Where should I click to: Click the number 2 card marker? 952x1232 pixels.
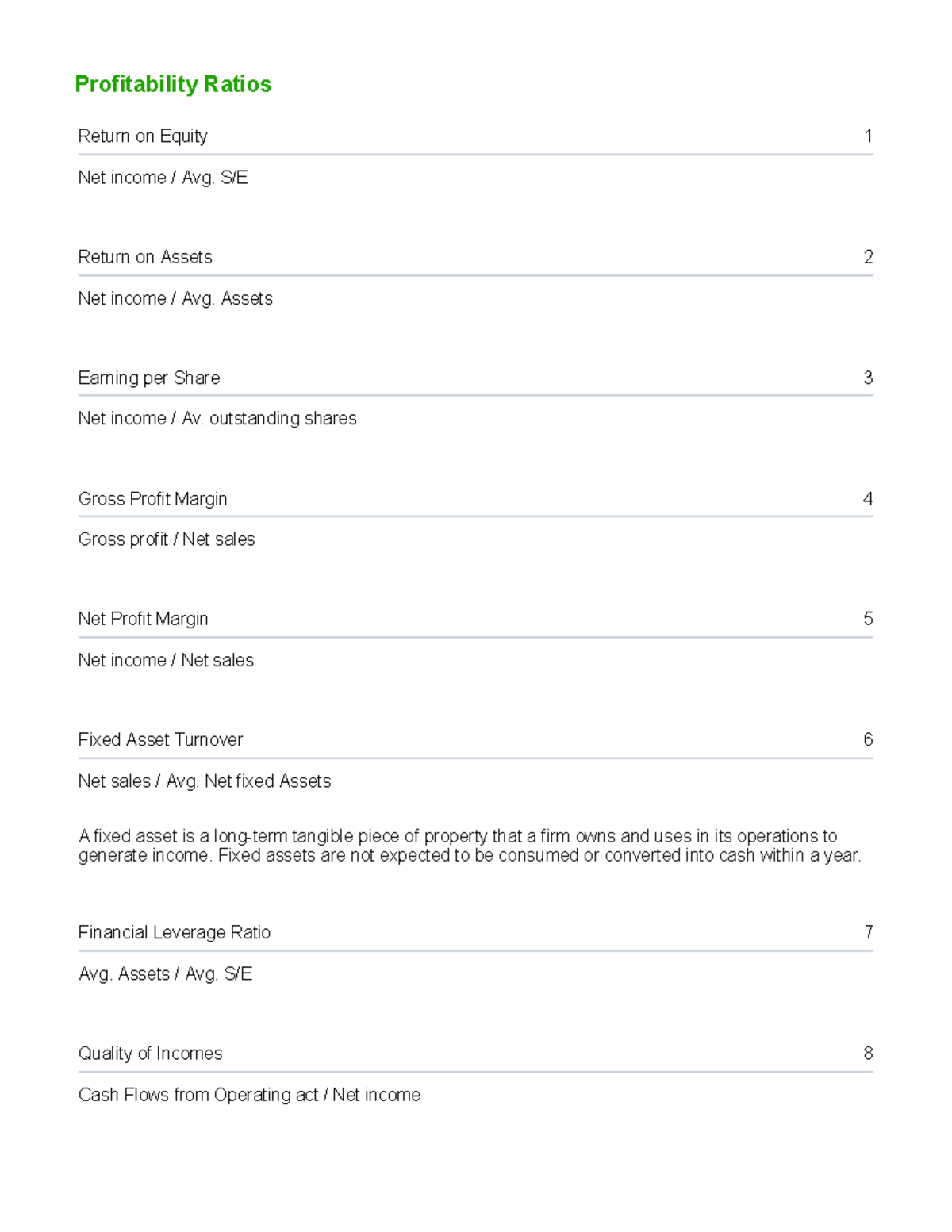(868, 257)
